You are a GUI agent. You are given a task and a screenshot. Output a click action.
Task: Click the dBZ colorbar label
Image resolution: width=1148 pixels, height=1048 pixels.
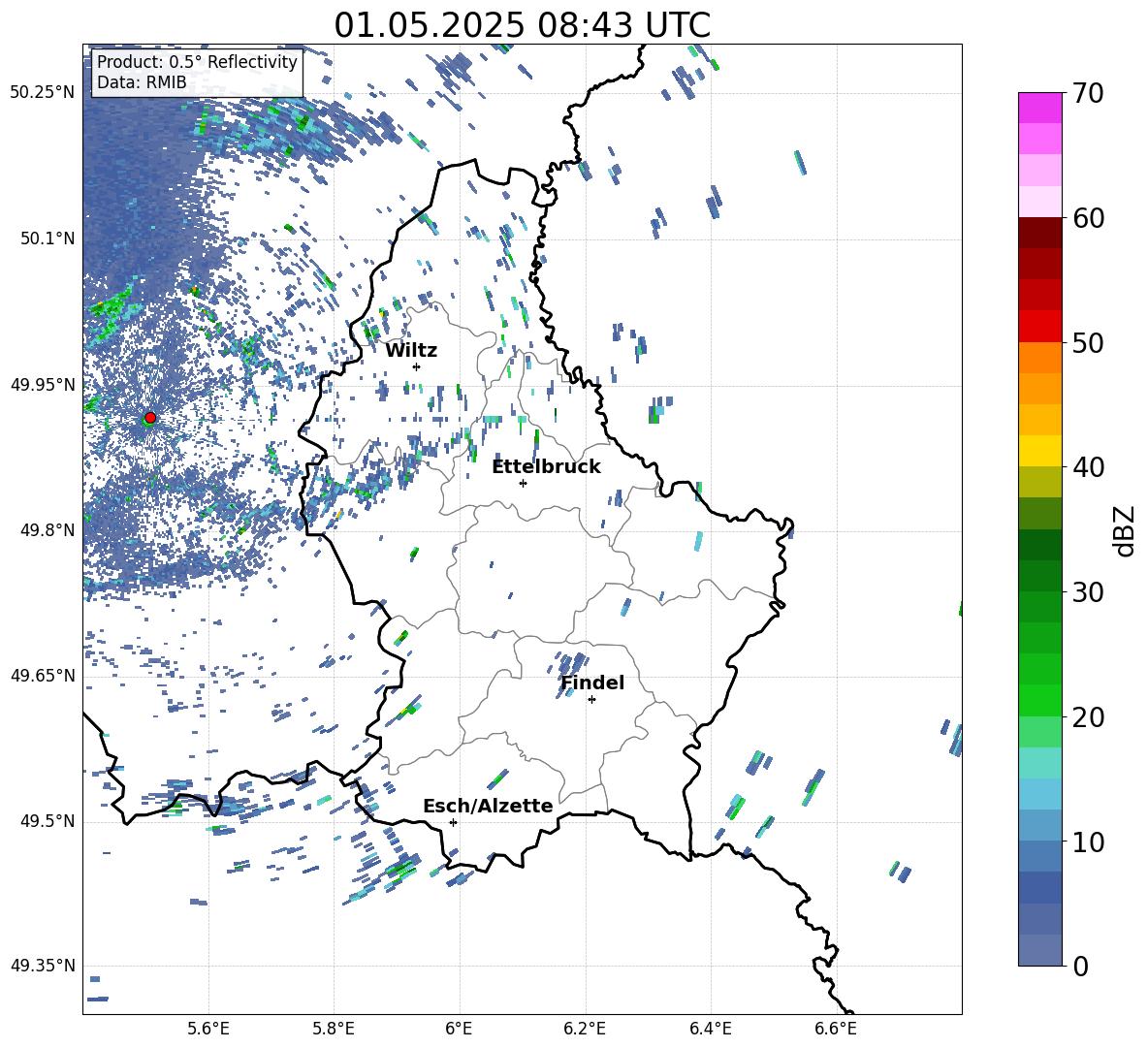tap(1126, 530)
